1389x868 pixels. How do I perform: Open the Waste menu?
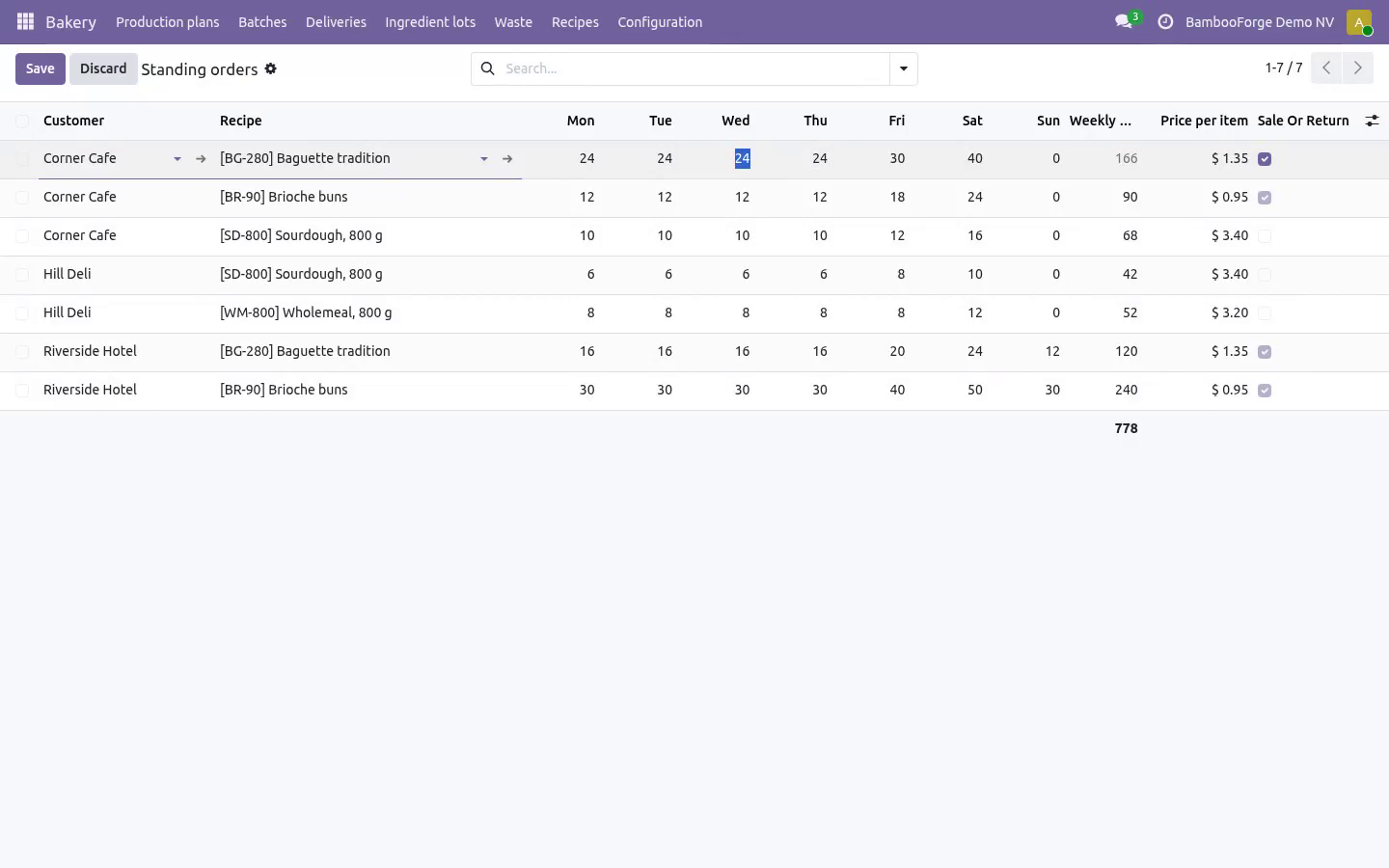tap(513, 22)
